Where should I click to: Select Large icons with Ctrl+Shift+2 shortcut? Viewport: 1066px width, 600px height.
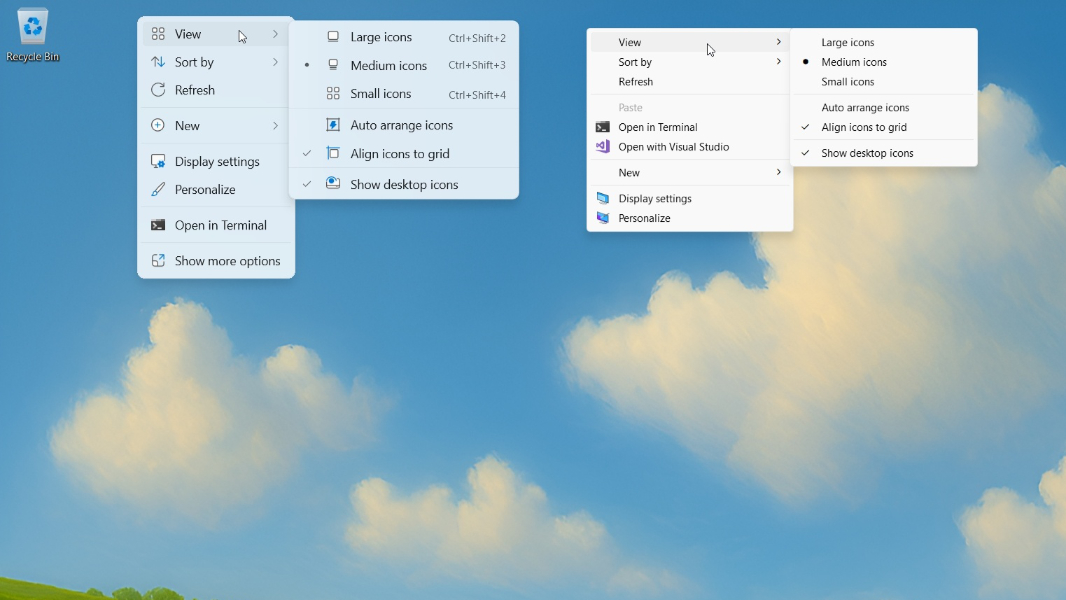(404, 37)
